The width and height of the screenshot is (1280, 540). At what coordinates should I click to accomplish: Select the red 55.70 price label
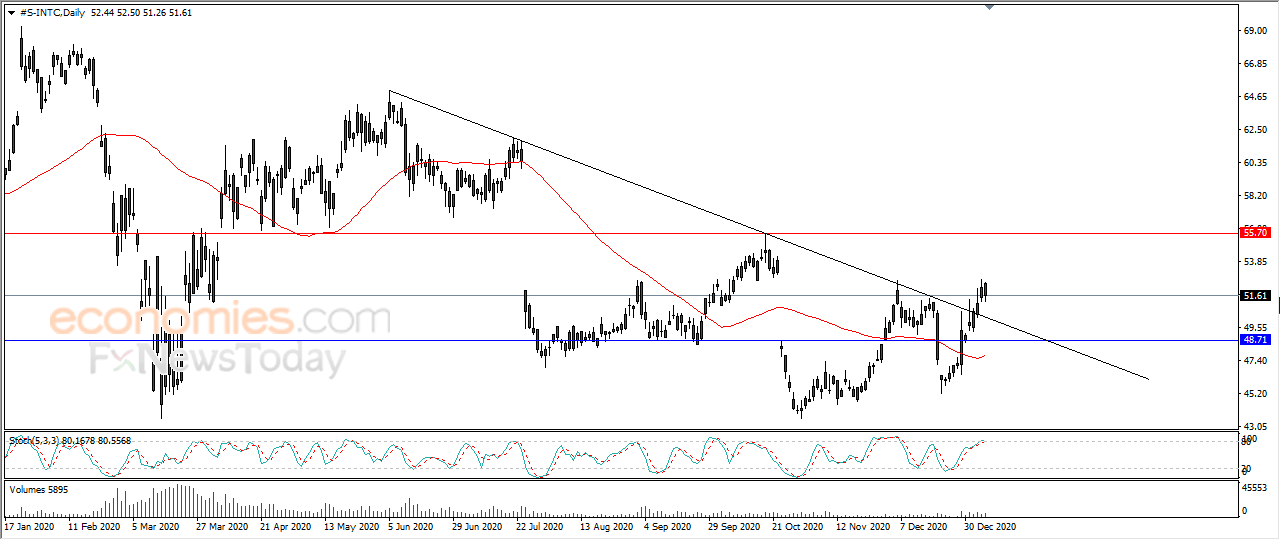[1254, 232]
